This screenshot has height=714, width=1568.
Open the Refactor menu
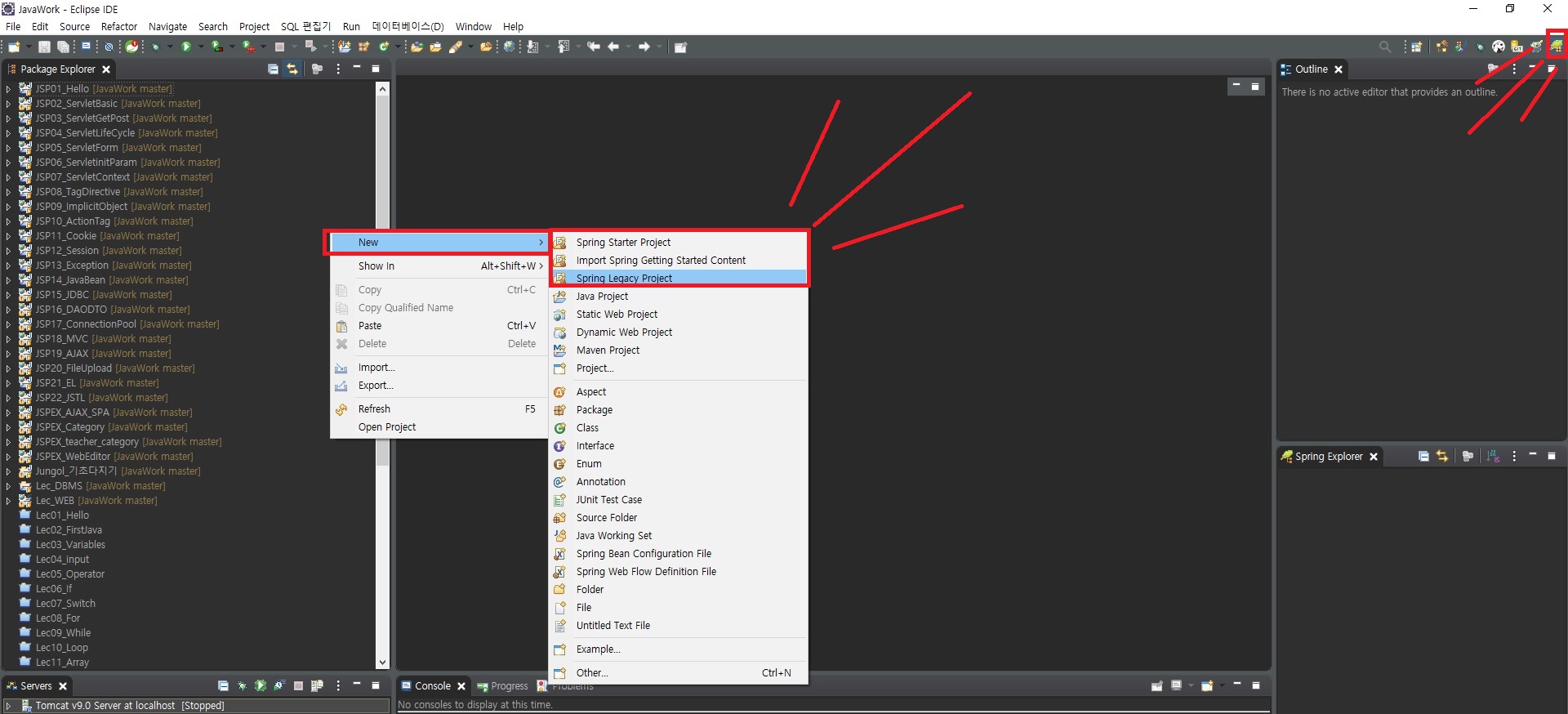tap(119, 27)
